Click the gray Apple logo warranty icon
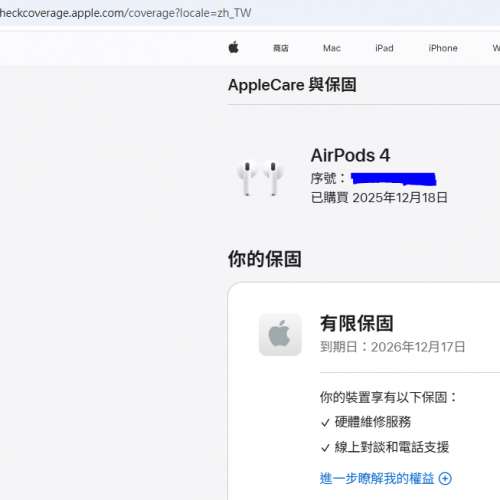The image size is (500, 500). point(280,335)
